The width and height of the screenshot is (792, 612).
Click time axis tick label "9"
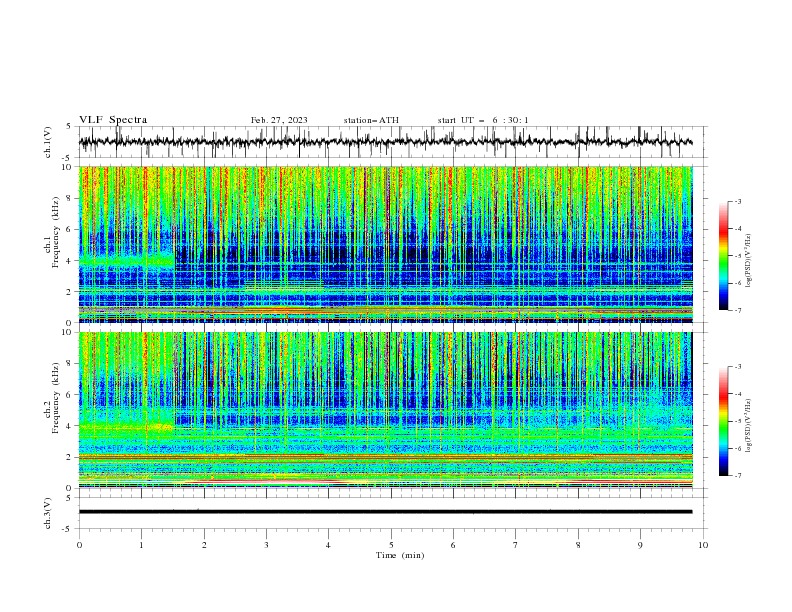[640, 545]
